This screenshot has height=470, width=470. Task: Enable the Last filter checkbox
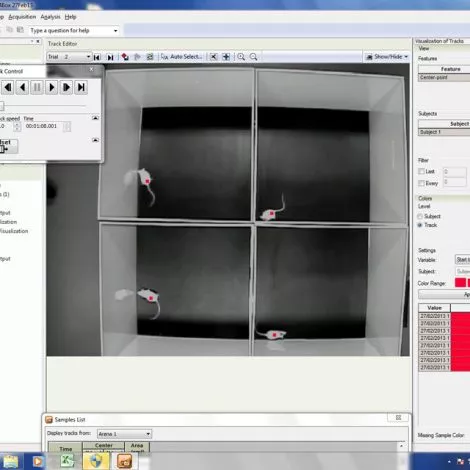[421, 171]
